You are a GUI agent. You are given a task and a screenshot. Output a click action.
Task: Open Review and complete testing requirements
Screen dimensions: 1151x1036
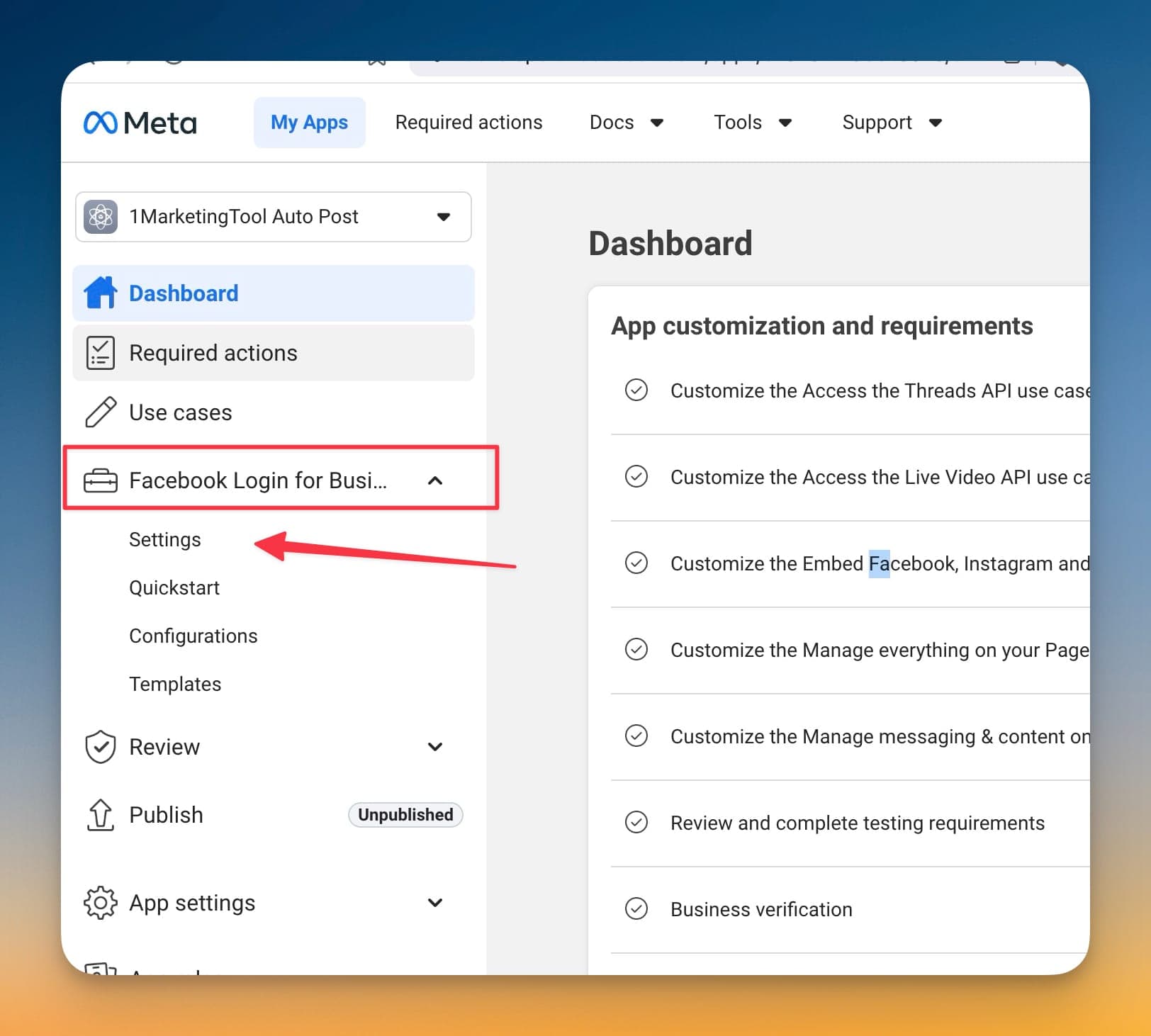(858, 823)
